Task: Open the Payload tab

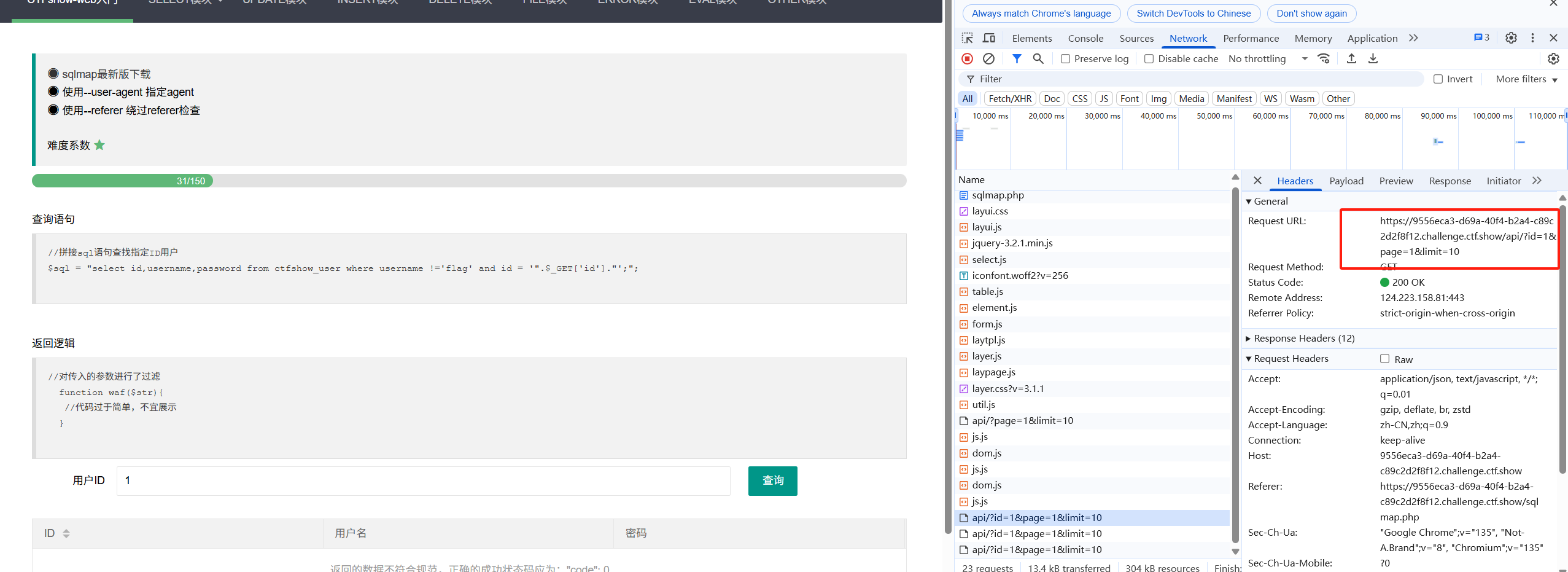Action: pyautogui.click(x=1346, y=181)
